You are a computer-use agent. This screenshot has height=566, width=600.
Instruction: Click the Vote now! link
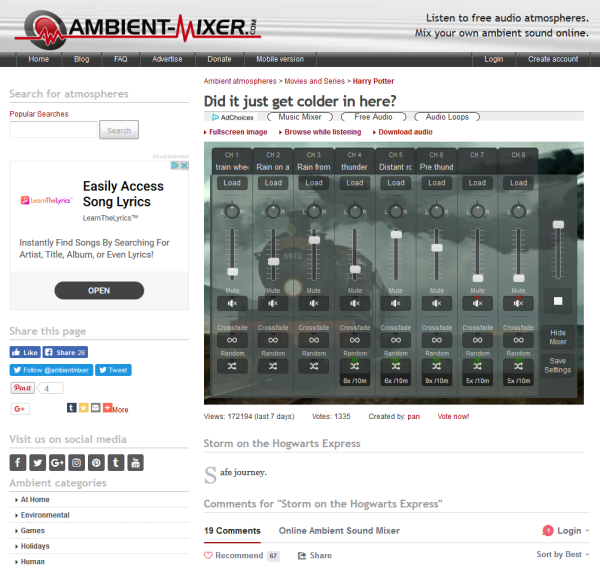pos(453,416)
